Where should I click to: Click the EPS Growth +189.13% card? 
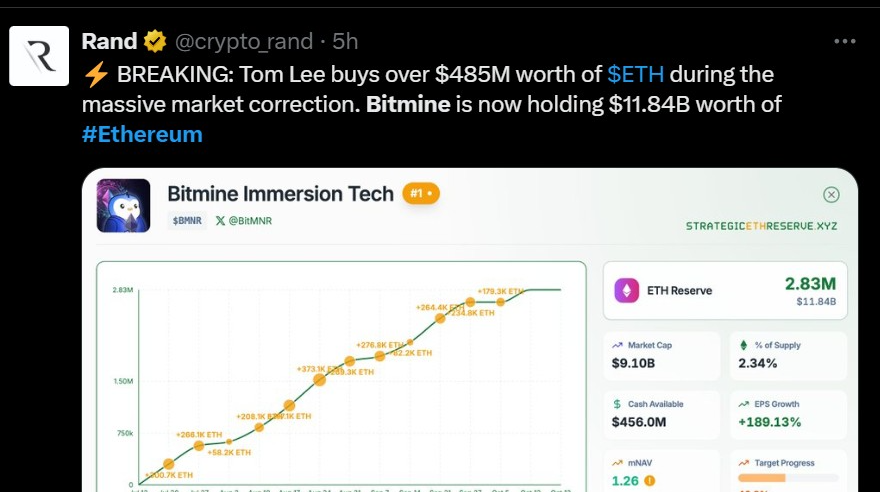point(787,413)
